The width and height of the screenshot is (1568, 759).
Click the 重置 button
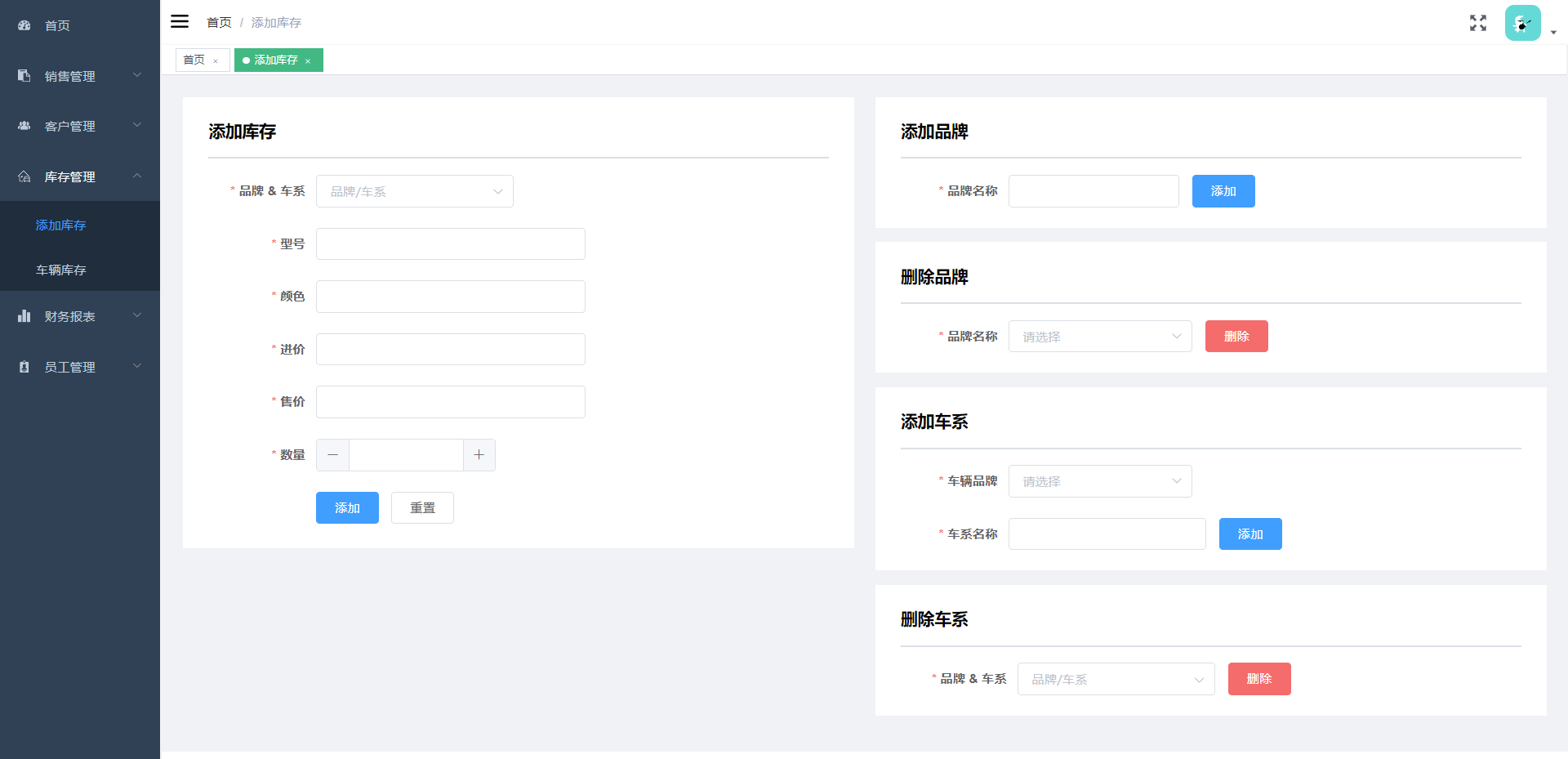click(422, 508)
